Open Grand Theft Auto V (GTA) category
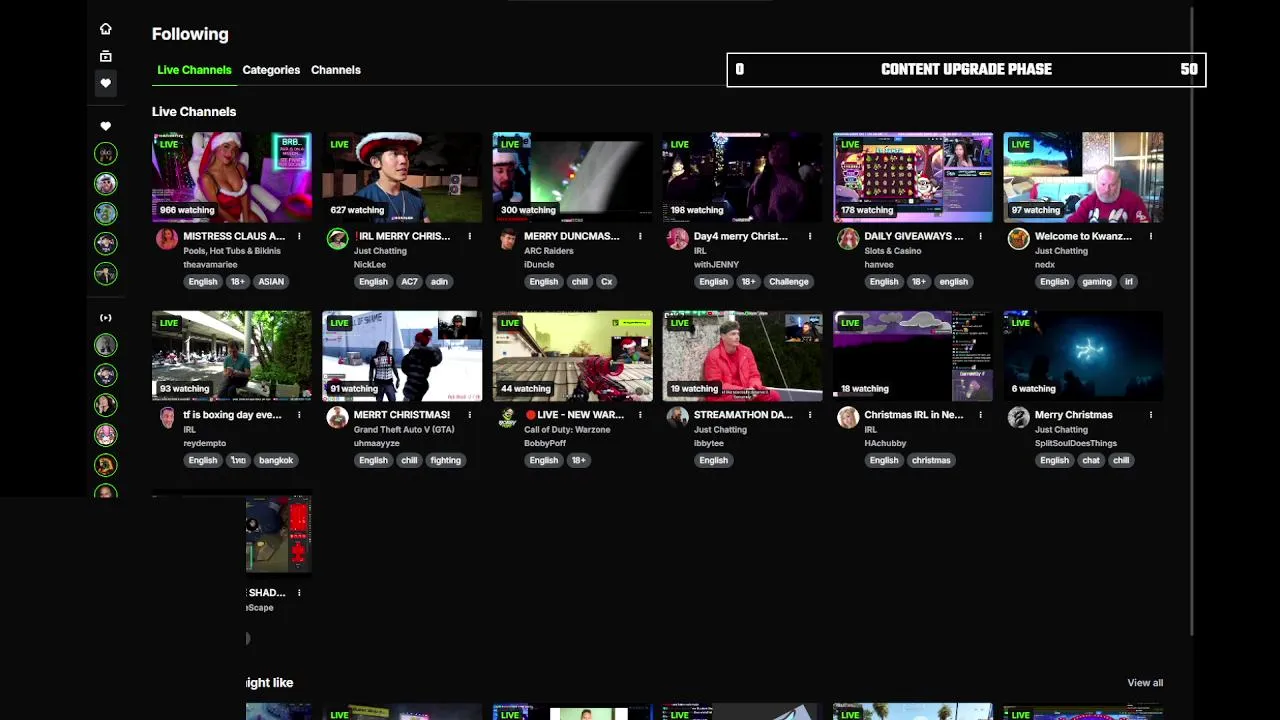The image size is (1280, 720). [x=404, y=430]
